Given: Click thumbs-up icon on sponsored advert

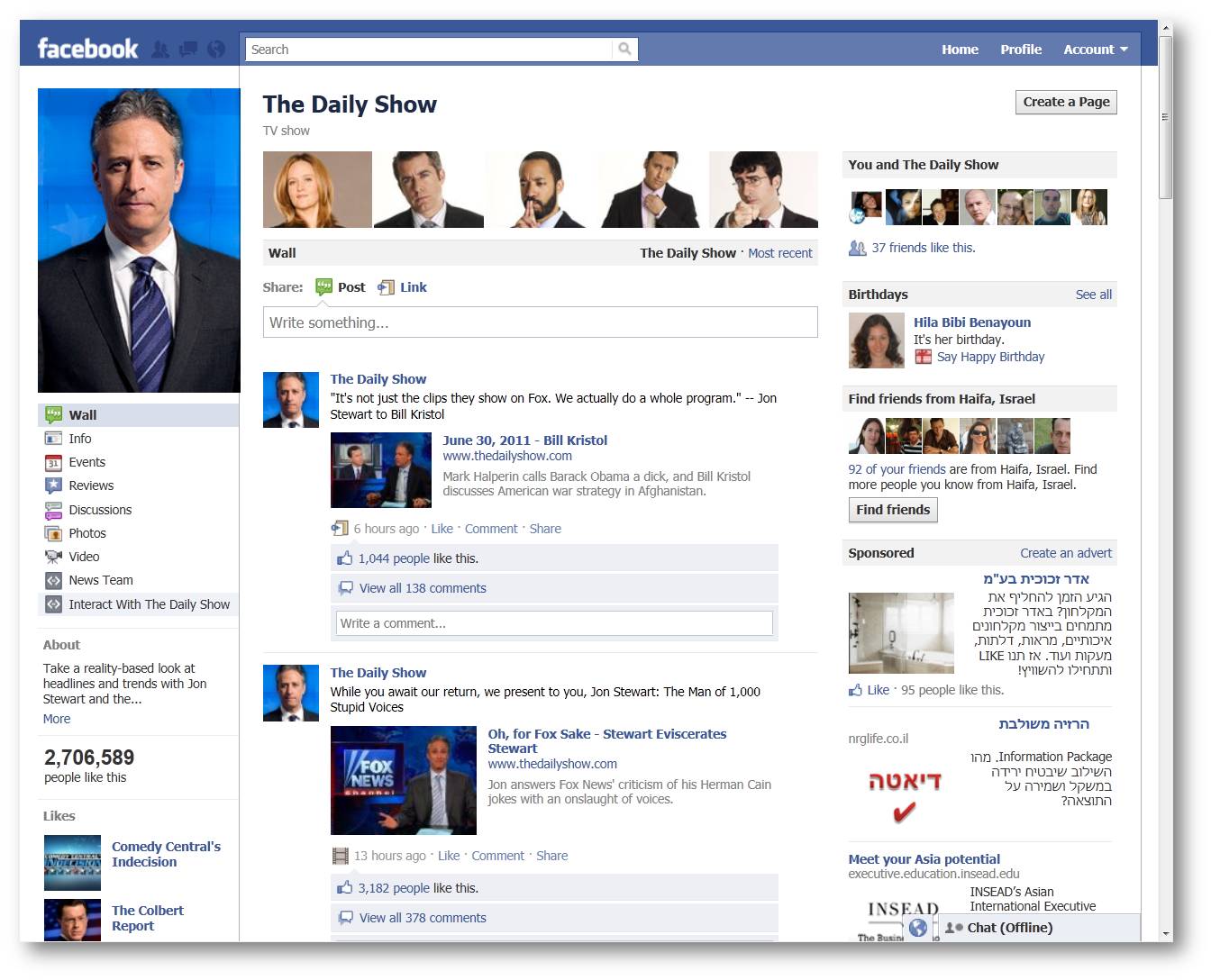Looking at the screenshot, I should click(855, 690).
